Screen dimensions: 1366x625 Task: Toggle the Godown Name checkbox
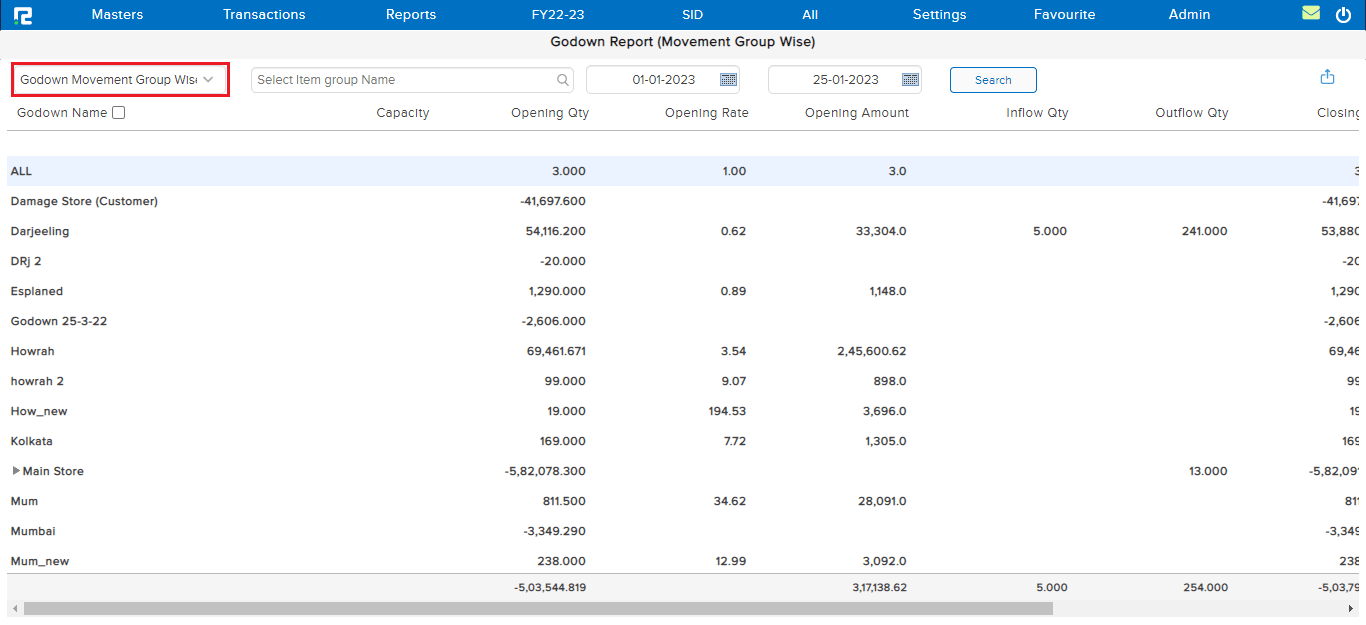(119, 113)
